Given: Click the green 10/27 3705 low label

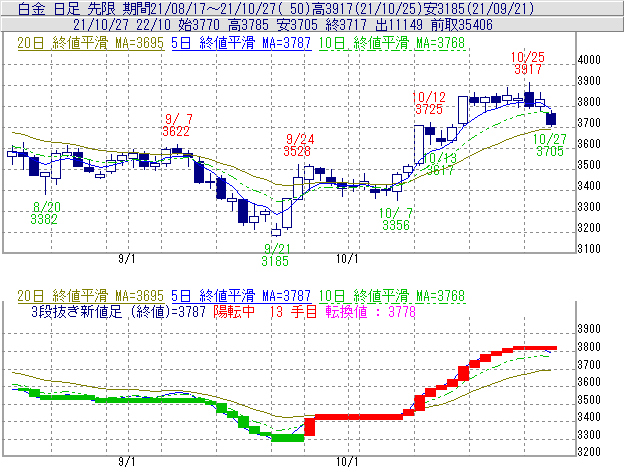Looking at the screenshot, I should pyautogui.click(x=550, y=145).
